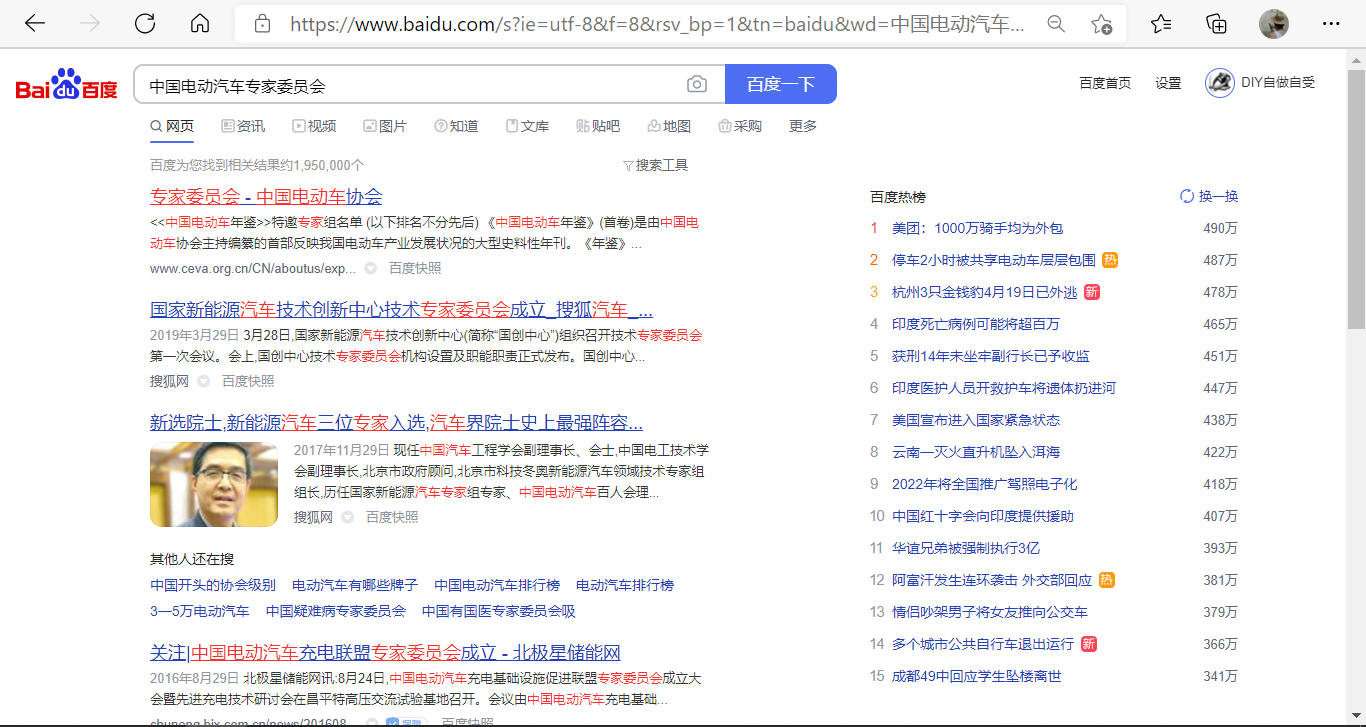
Task: Click related search 中国开头的协会级别
Action: point(213,585)
